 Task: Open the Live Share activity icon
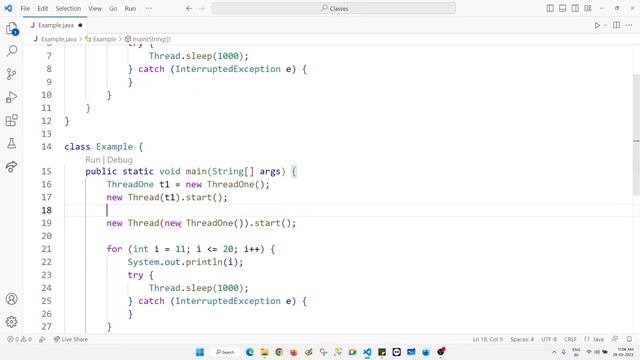11,167
